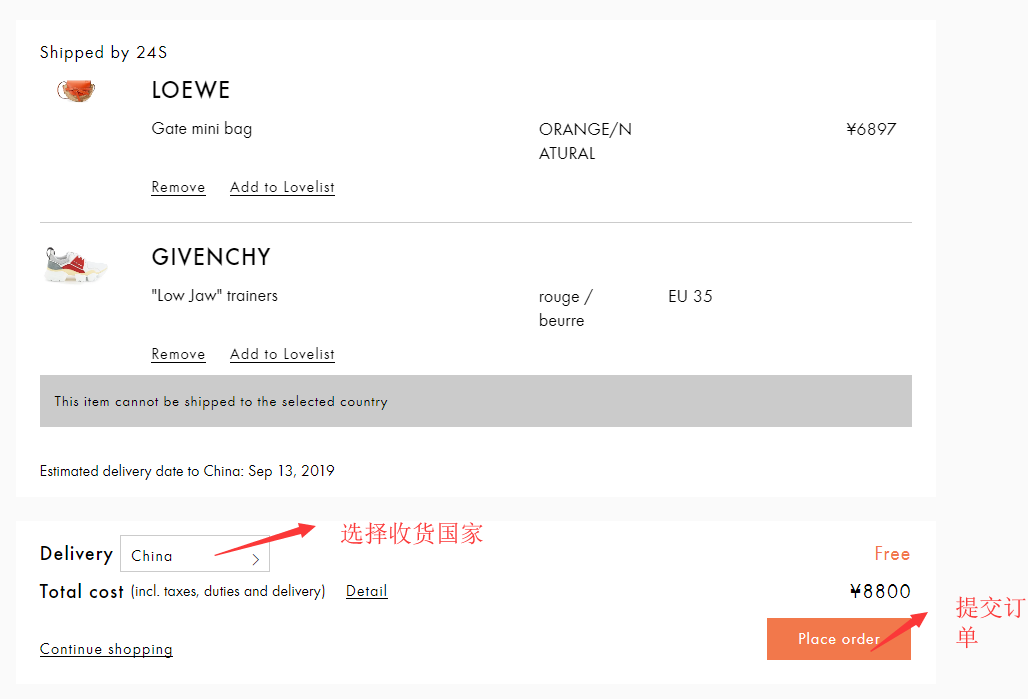1028x699 pixels.
Task: Open the Givenchy Low Jaw trainers thumbnail
Action: (x=75, y=266)
